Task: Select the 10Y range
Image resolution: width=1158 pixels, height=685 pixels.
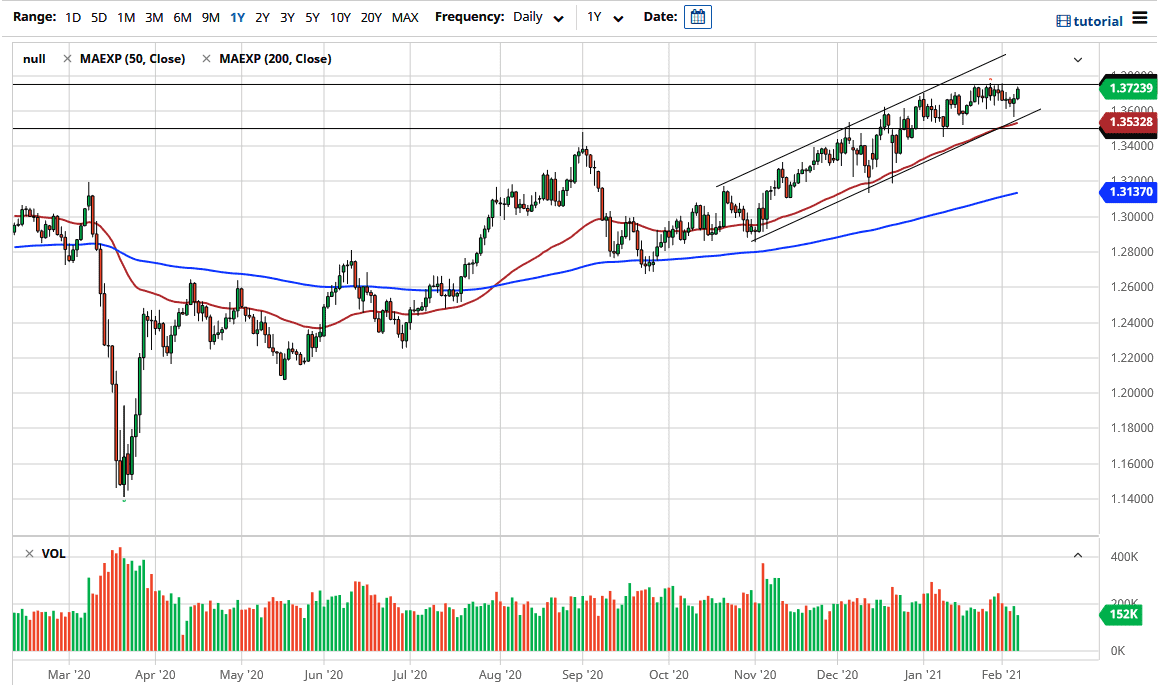Action: coord(340,17)
